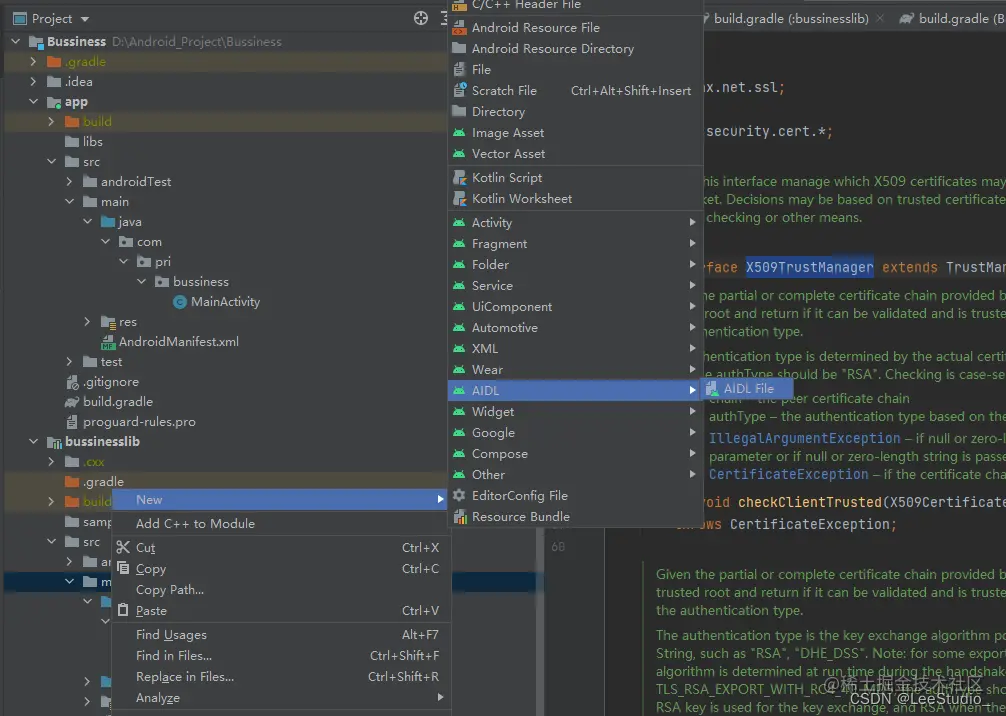The height and width of the screenshot is (716, 1006).
Task: Click the locate/select opened file target icon
Action: pyautogui.click(x=421, y=19)
